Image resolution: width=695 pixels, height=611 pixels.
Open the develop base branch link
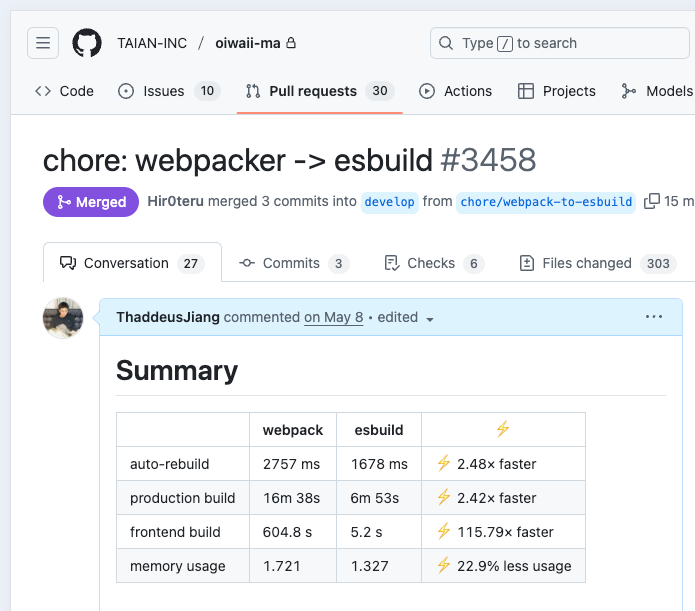[390, 202]
